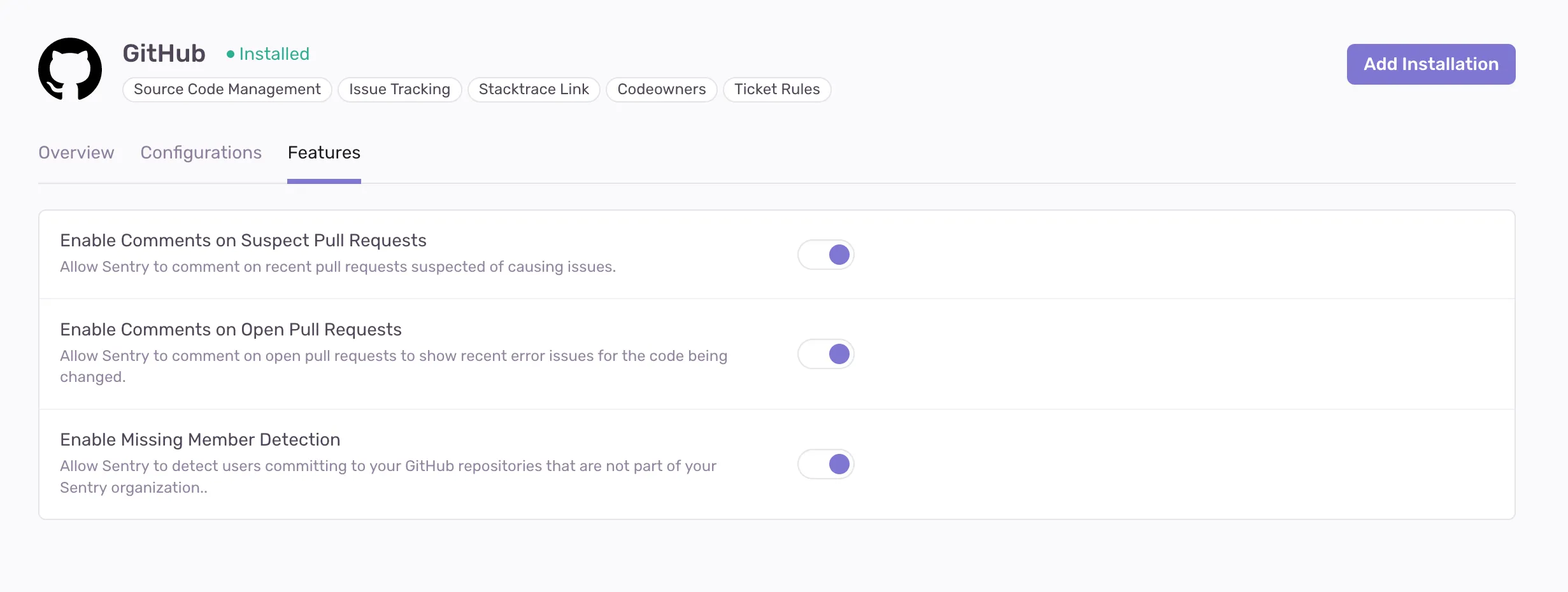The height and width of the screenshot is (592, 1568).
Task: Click the suspect pull requests description text
Action: [338, 267]
